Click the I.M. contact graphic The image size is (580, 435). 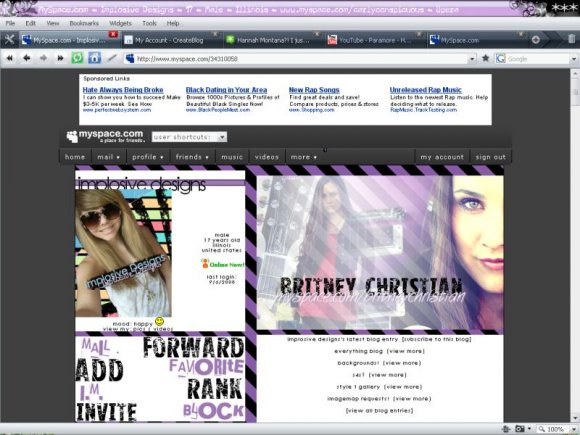pyautogui.click(x=91, y=392)
